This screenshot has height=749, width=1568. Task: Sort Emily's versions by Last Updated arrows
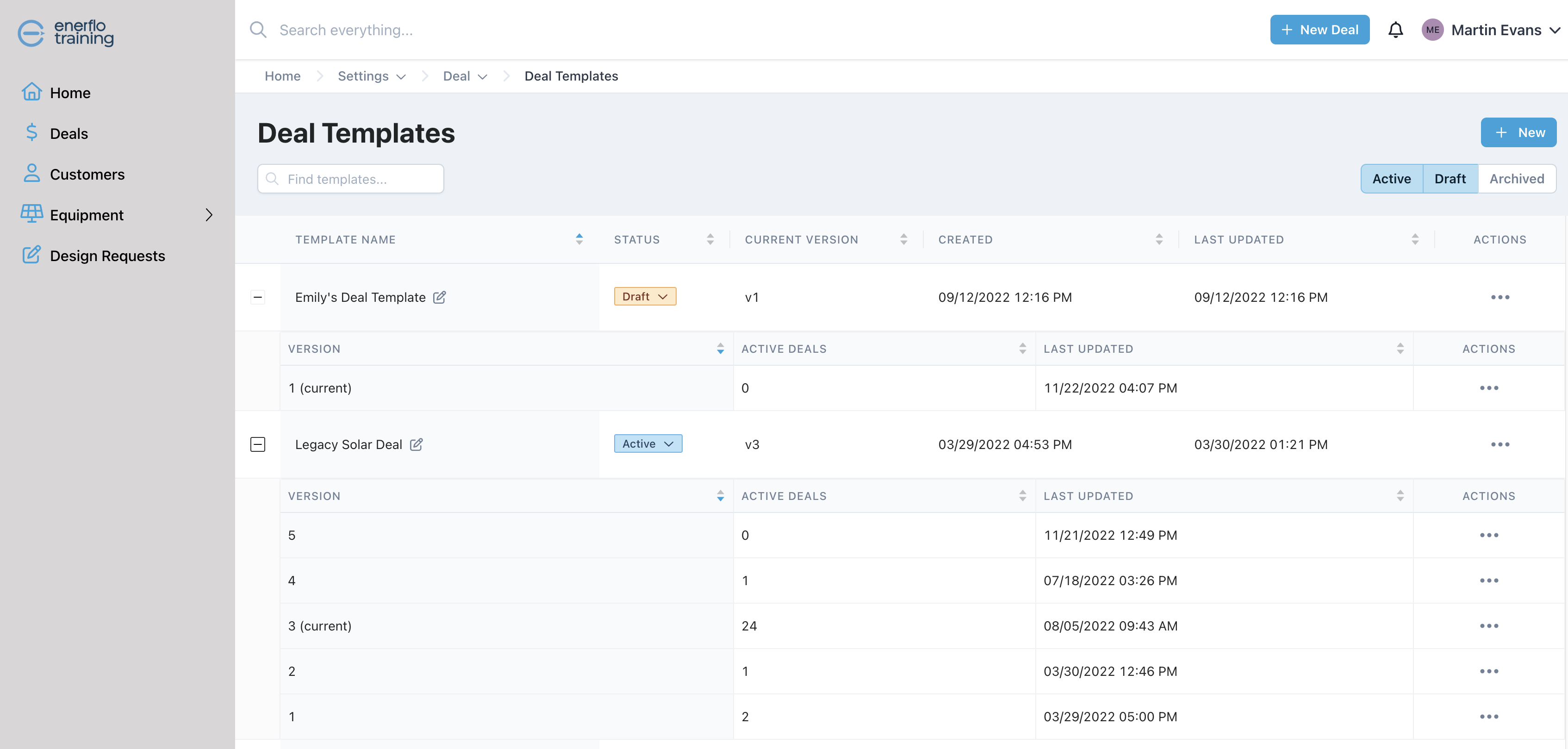coord(1400,348)
